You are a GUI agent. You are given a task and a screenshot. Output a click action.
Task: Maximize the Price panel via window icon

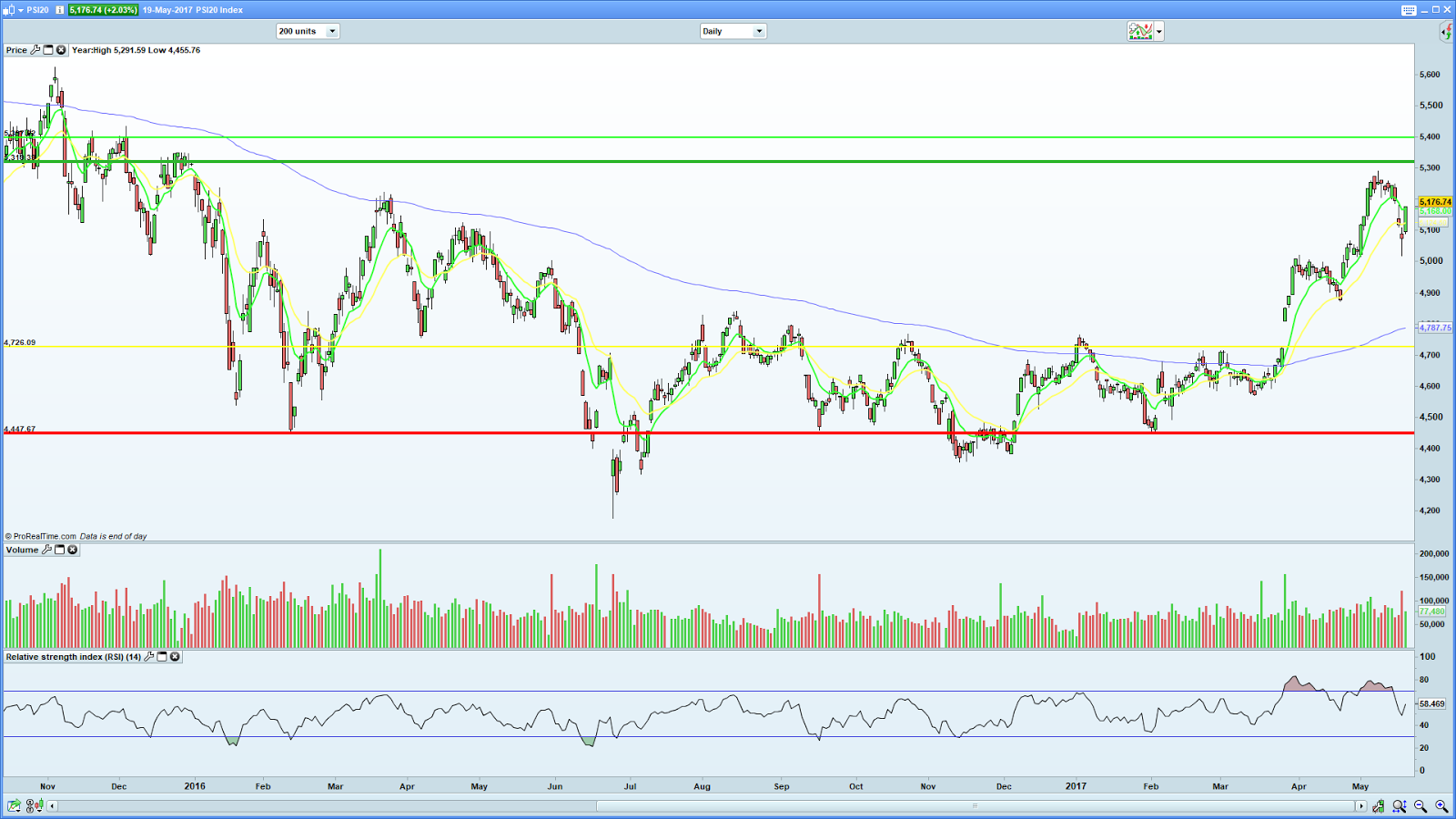pyautogui.click(x=48, y=50)
